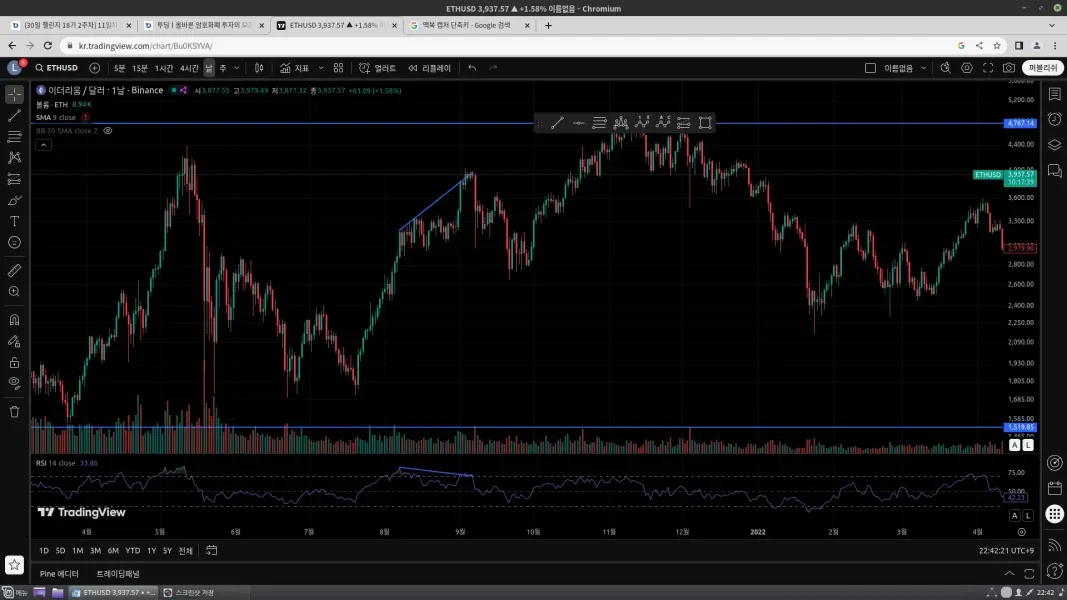
Task: Toggle the lock all drawings tool
Action: pyautogui.click(x=14, y=363)
